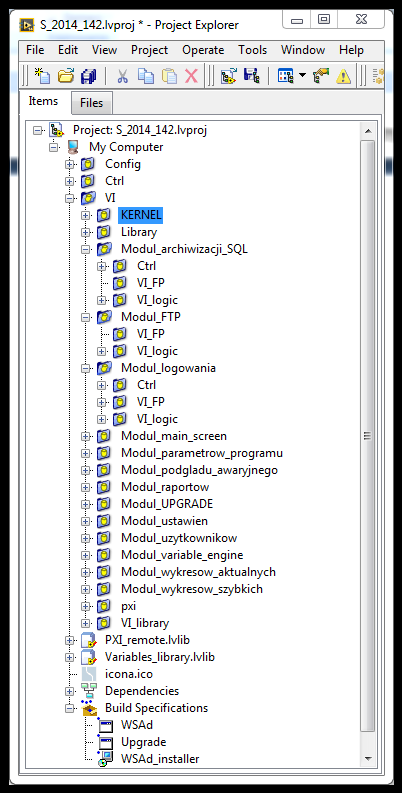402x793 pixels.
Task: Click the Variables_library.lvlib library icon
Action: click(88, 657)
